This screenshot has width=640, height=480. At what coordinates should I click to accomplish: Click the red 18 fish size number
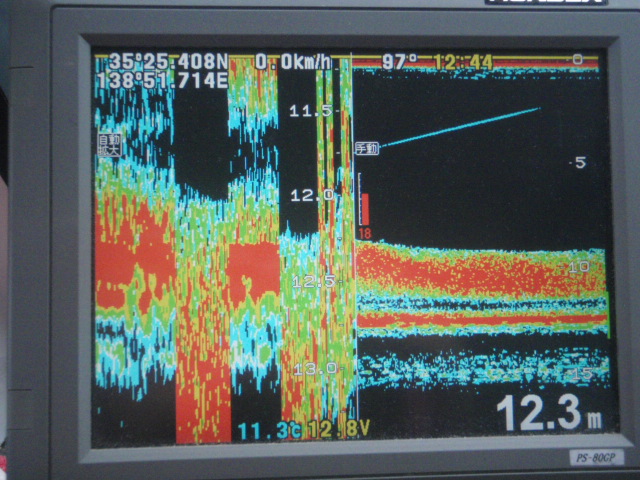coord(364,233)
